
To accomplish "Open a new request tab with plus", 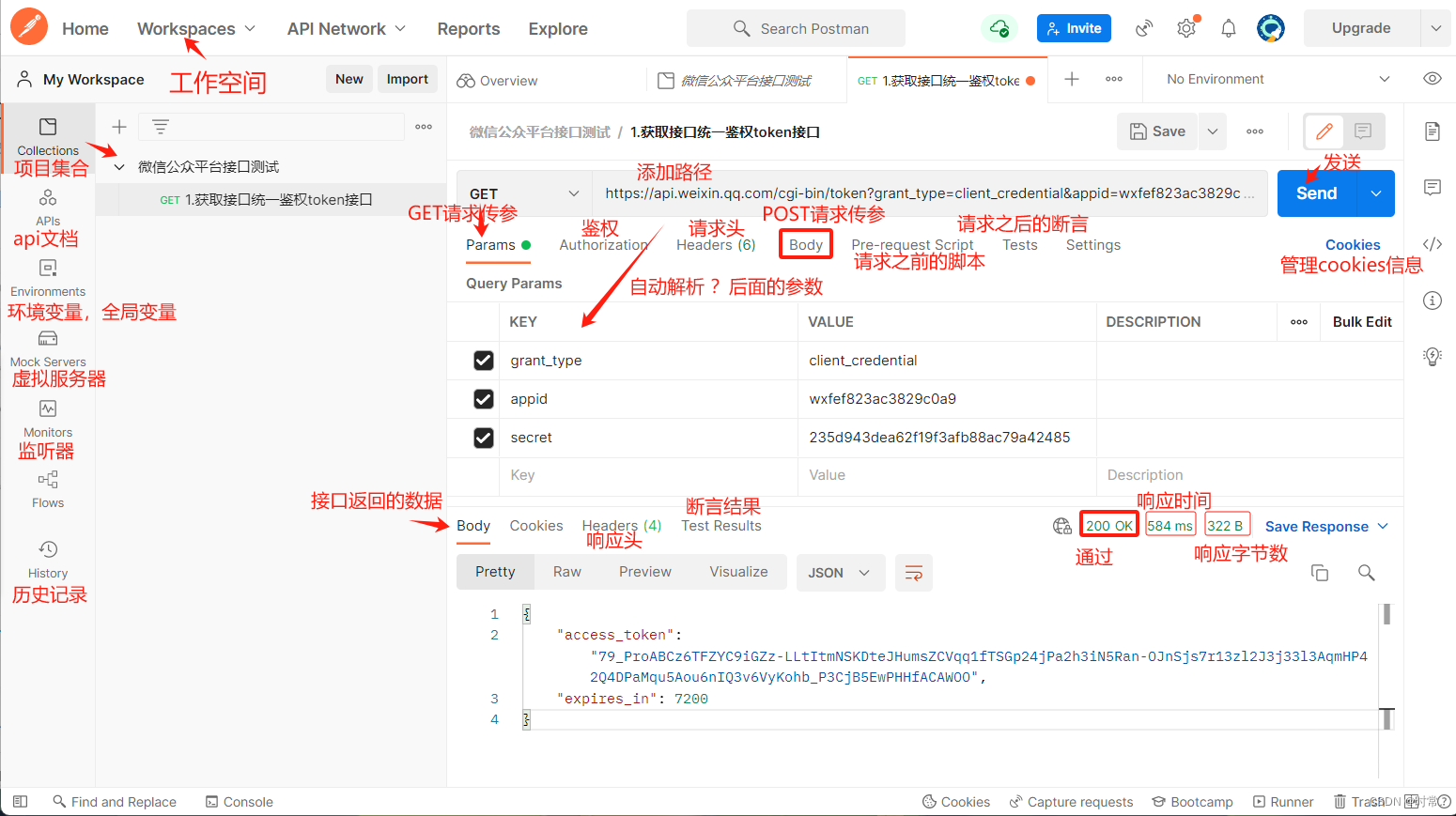I will click(x=1072, y=79).
